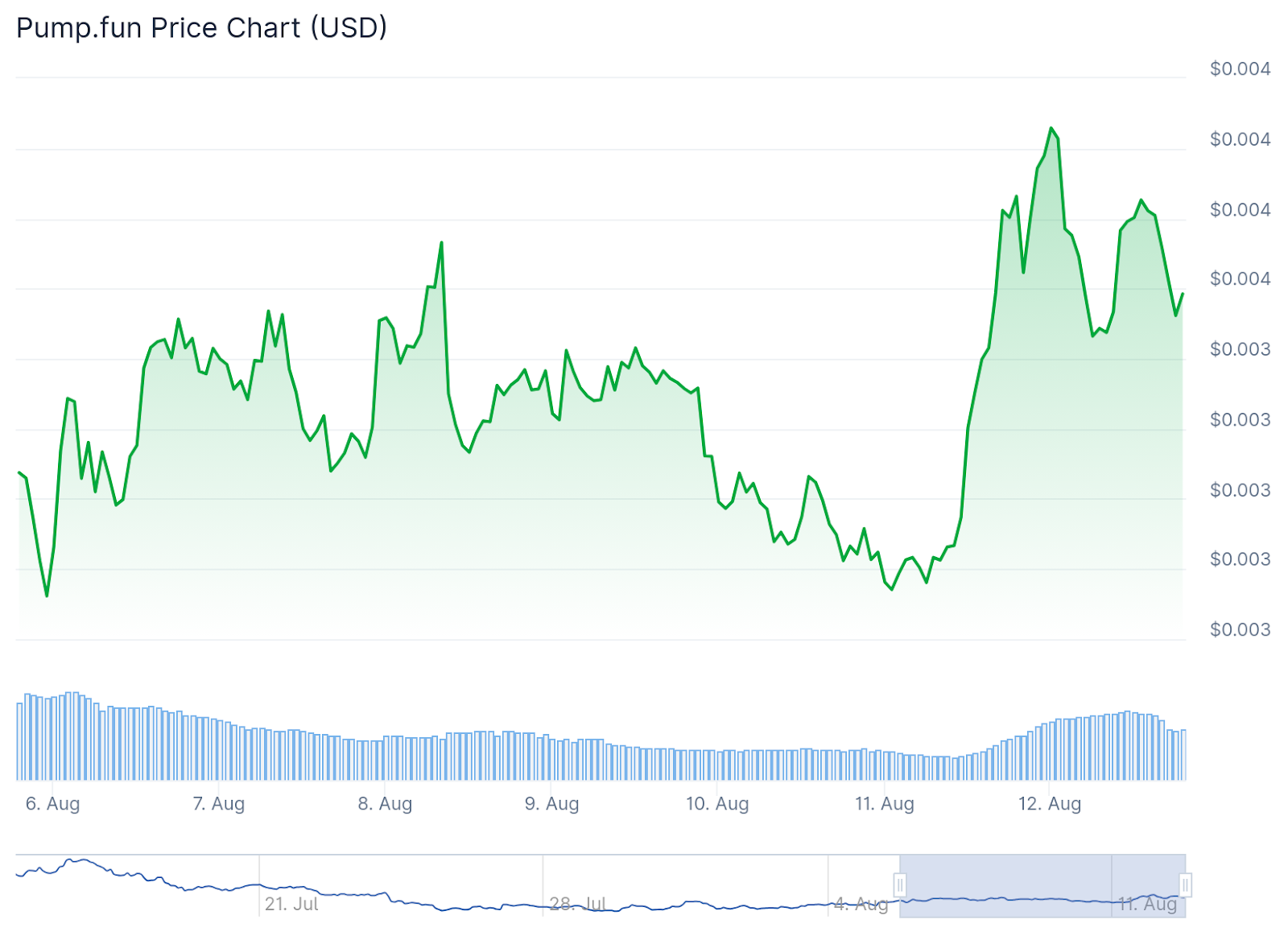Click the Pump.fun Price Chart (USD) title
Screen dimensions: 1288x940
point(201,27)
